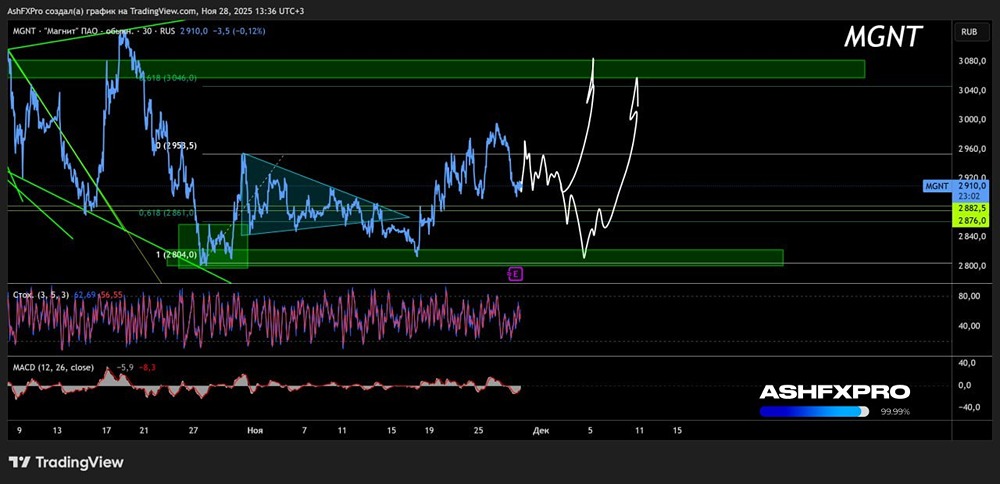Viewport: 1000px width, 484px height.
Task: Click the 56,55 stochastic value in legend
Action: click(110, 295)
